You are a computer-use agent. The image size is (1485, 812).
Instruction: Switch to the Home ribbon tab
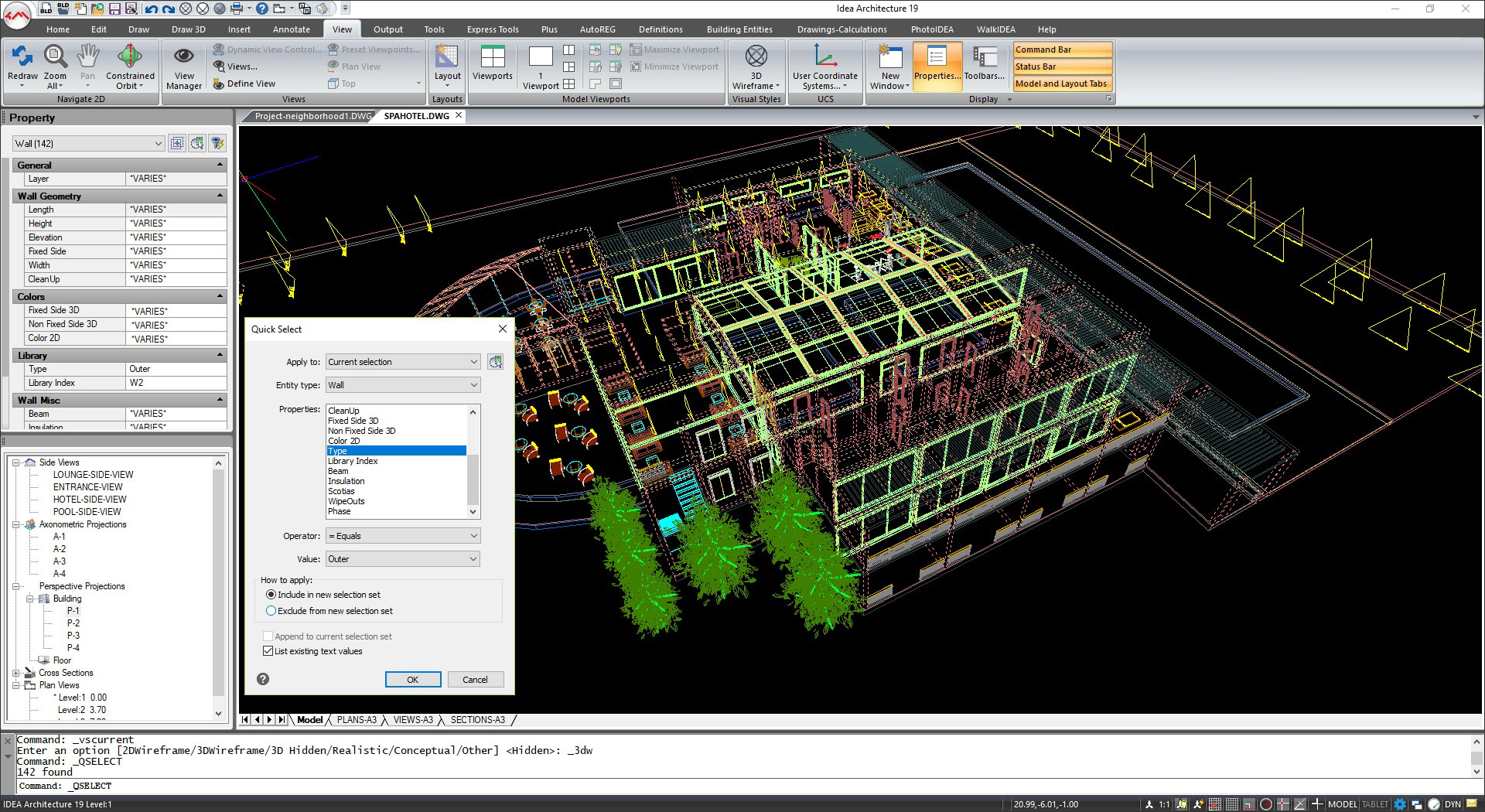pos(58,29)
